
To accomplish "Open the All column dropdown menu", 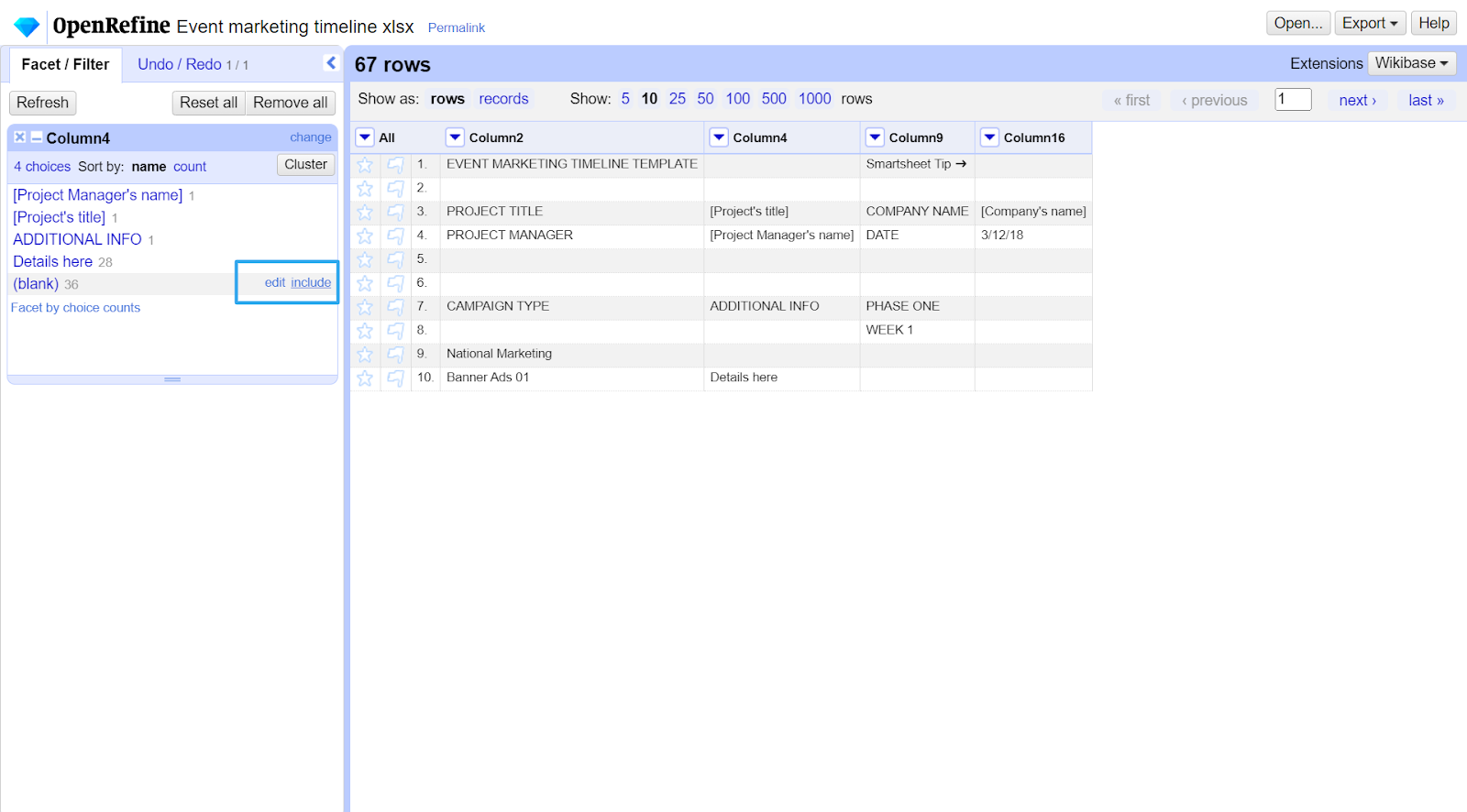I will point(365,137).
